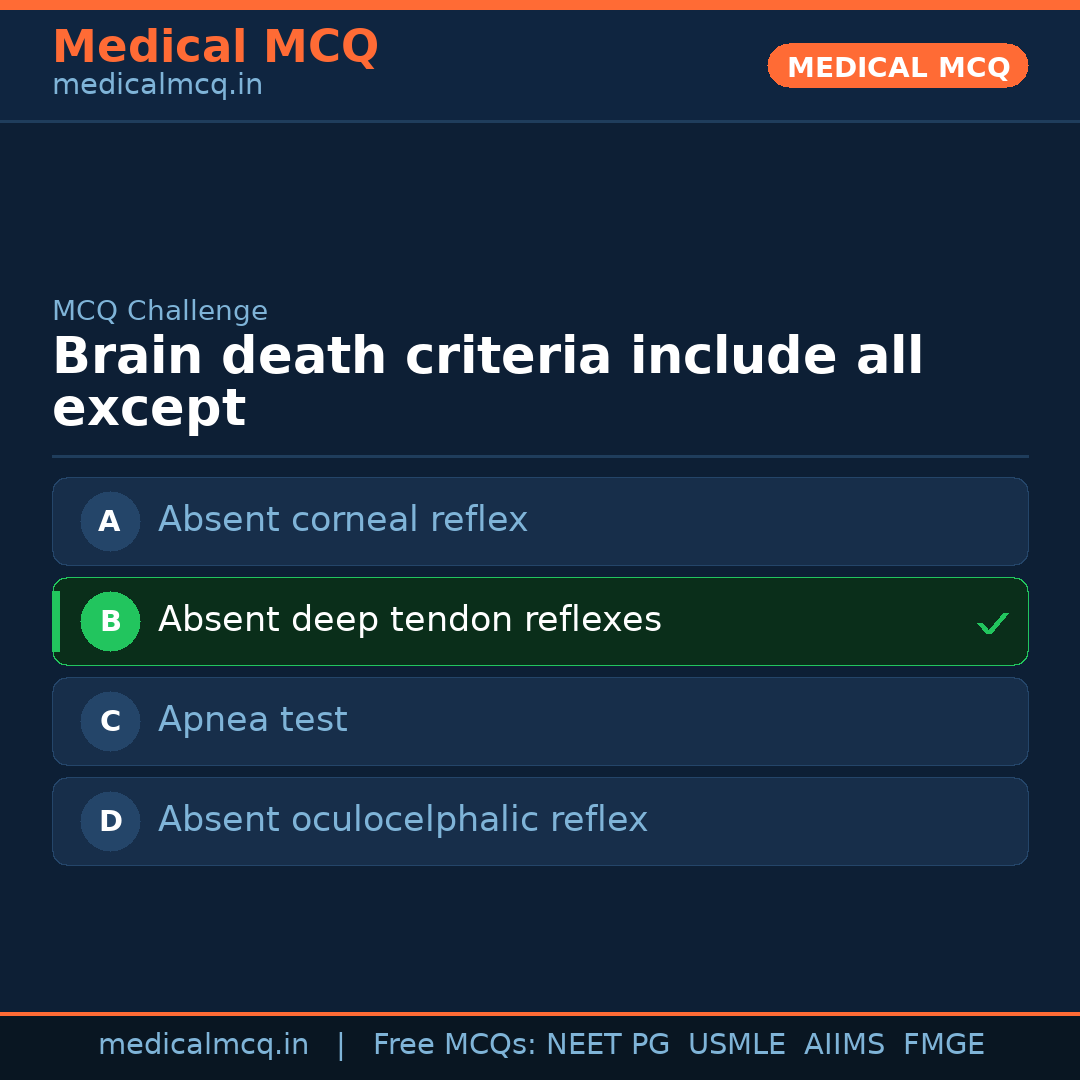Viewport: 1080px width, 1080px height.
Task: Click the medicalmcq.in link under the logo
Action: [157, 84]
